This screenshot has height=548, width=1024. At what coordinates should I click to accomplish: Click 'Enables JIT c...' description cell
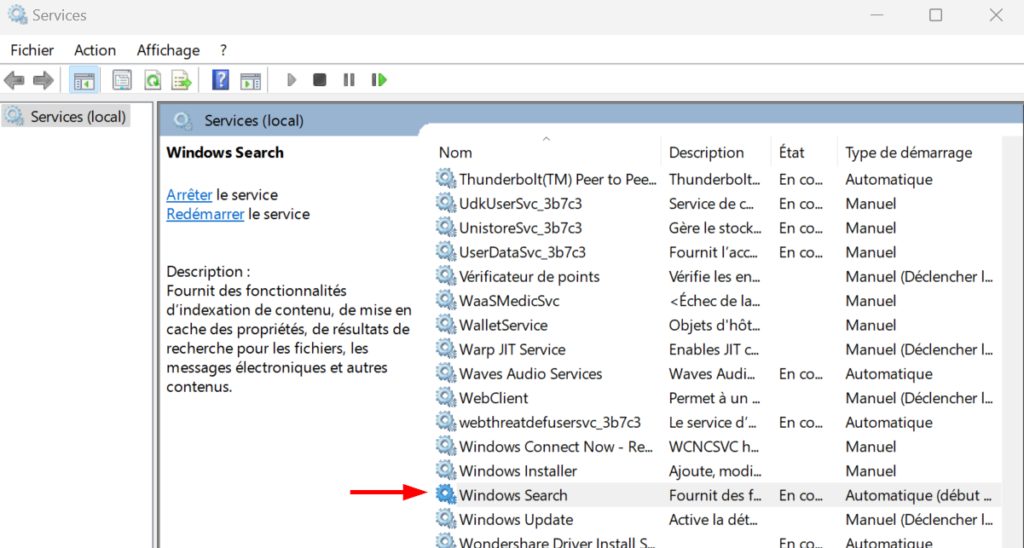coord(714,349)
